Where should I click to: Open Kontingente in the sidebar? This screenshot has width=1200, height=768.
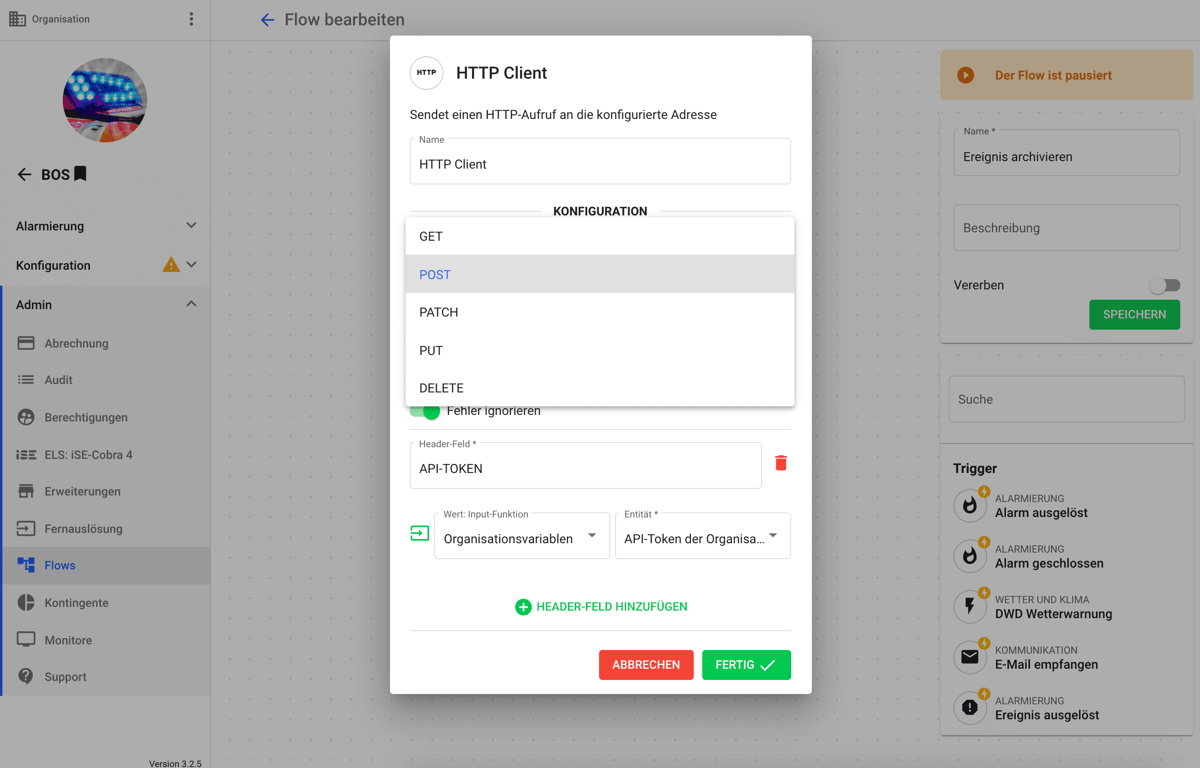[105, 603]
